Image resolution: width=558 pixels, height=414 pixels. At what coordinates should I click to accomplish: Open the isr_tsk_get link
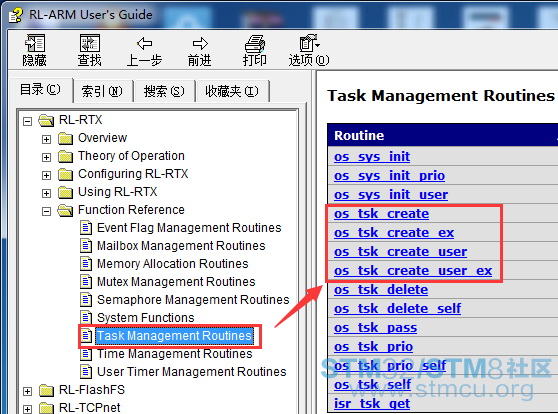372,404
